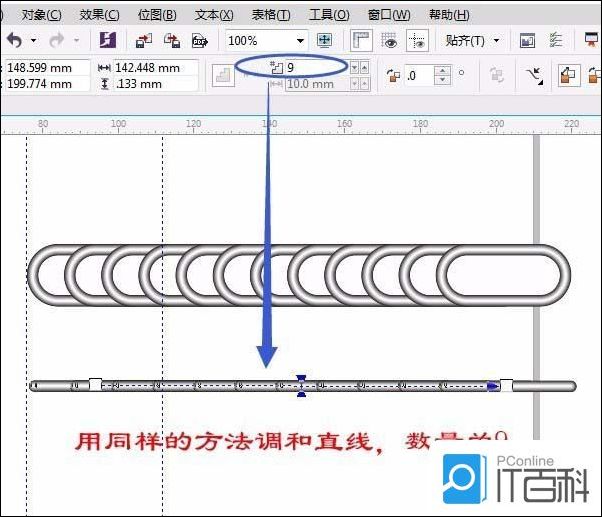Open the undo history dropdown arrow

34,40
